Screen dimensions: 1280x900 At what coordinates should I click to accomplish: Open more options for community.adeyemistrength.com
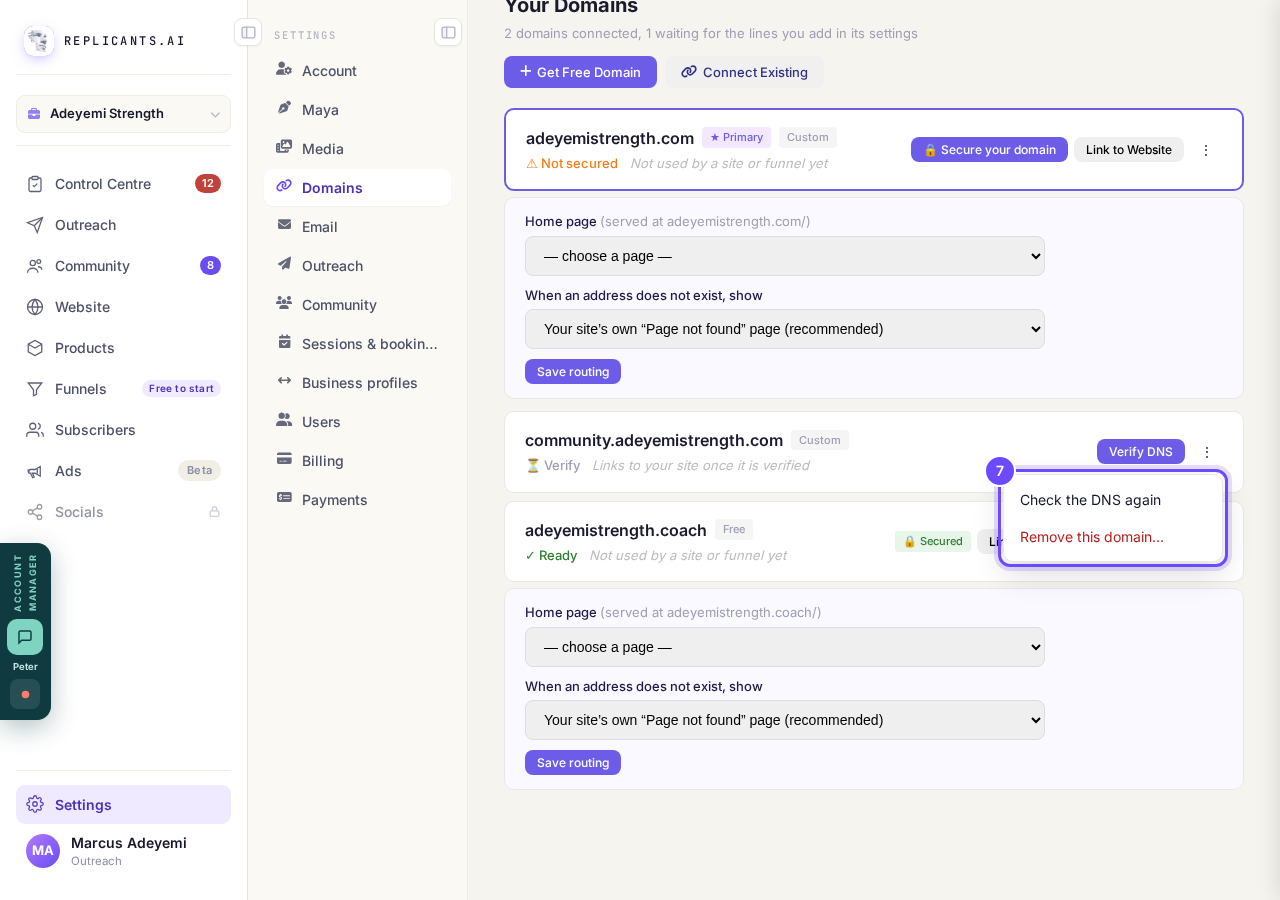point(1207,452)
